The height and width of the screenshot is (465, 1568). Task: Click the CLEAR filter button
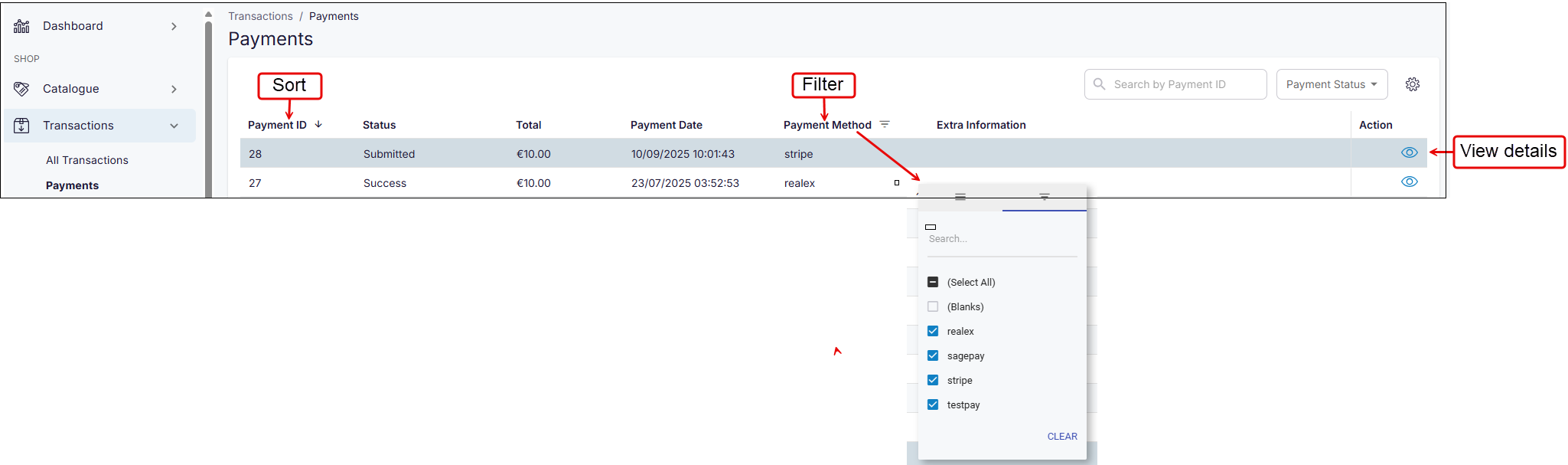coord(1062,436)
